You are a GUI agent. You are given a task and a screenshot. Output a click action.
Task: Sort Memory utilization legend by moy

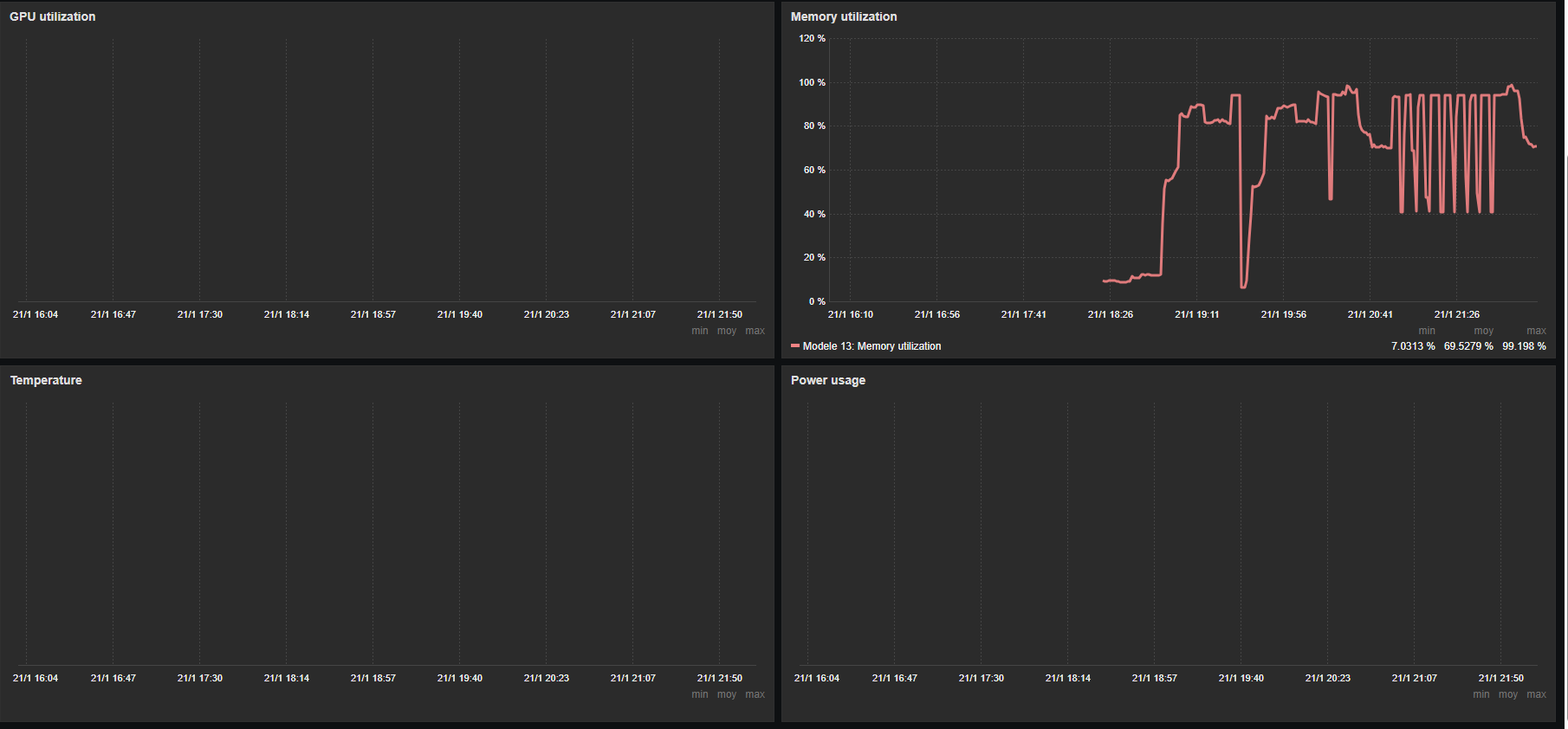1483,331
